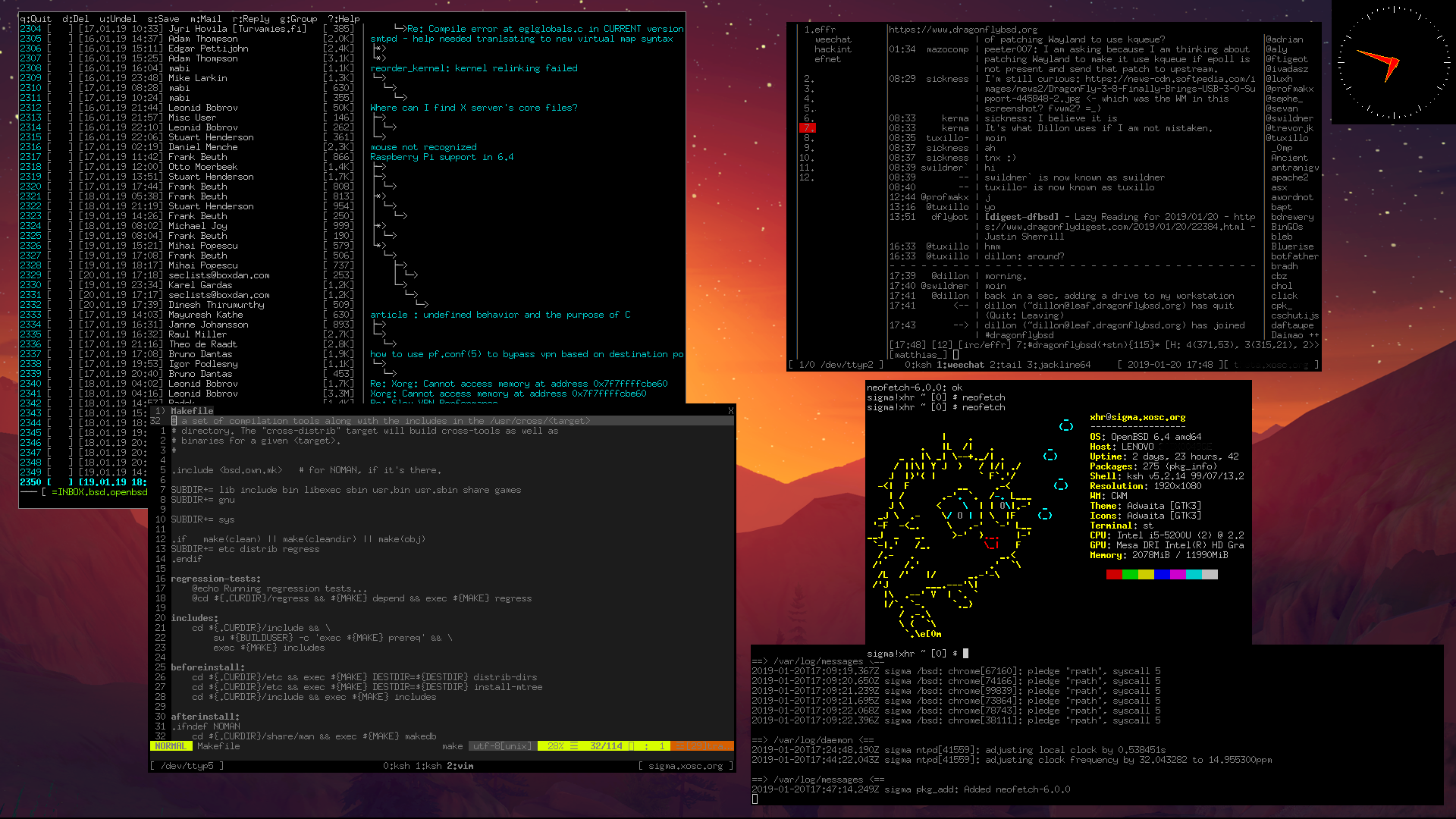The width and height of the screenshot is (1456, 819).
Task: Click the flag brackets of Michael Joy's message
Action: [61, 226]
